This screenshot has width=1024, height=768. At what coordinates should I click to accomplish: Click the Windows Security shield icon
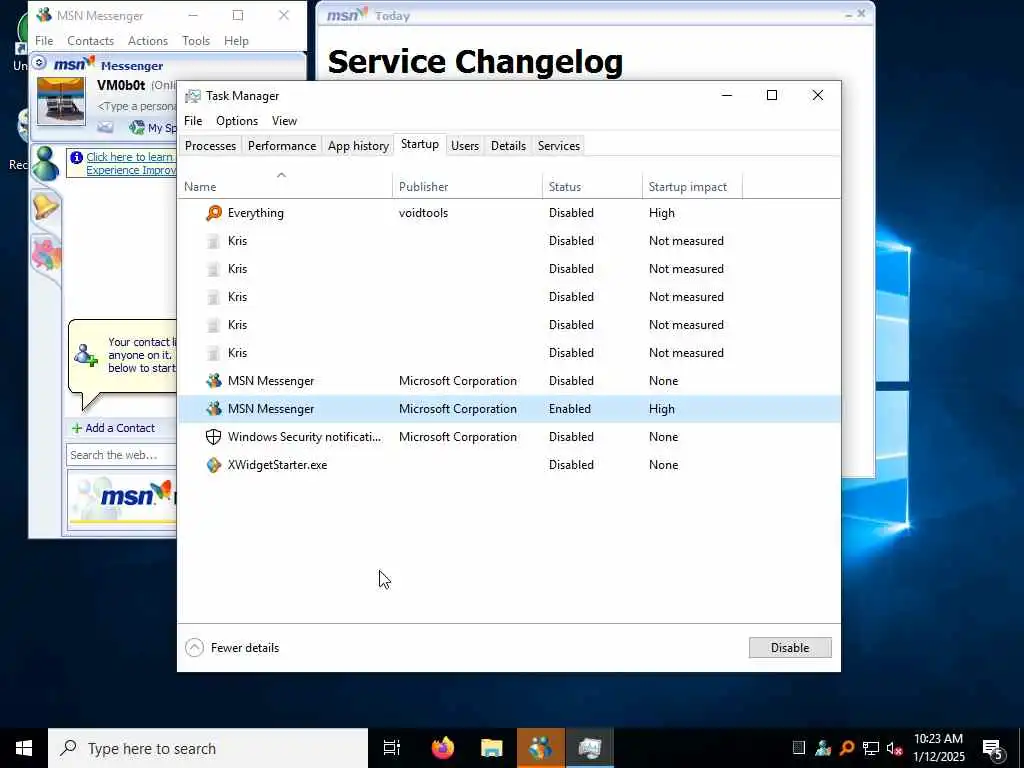214,437
